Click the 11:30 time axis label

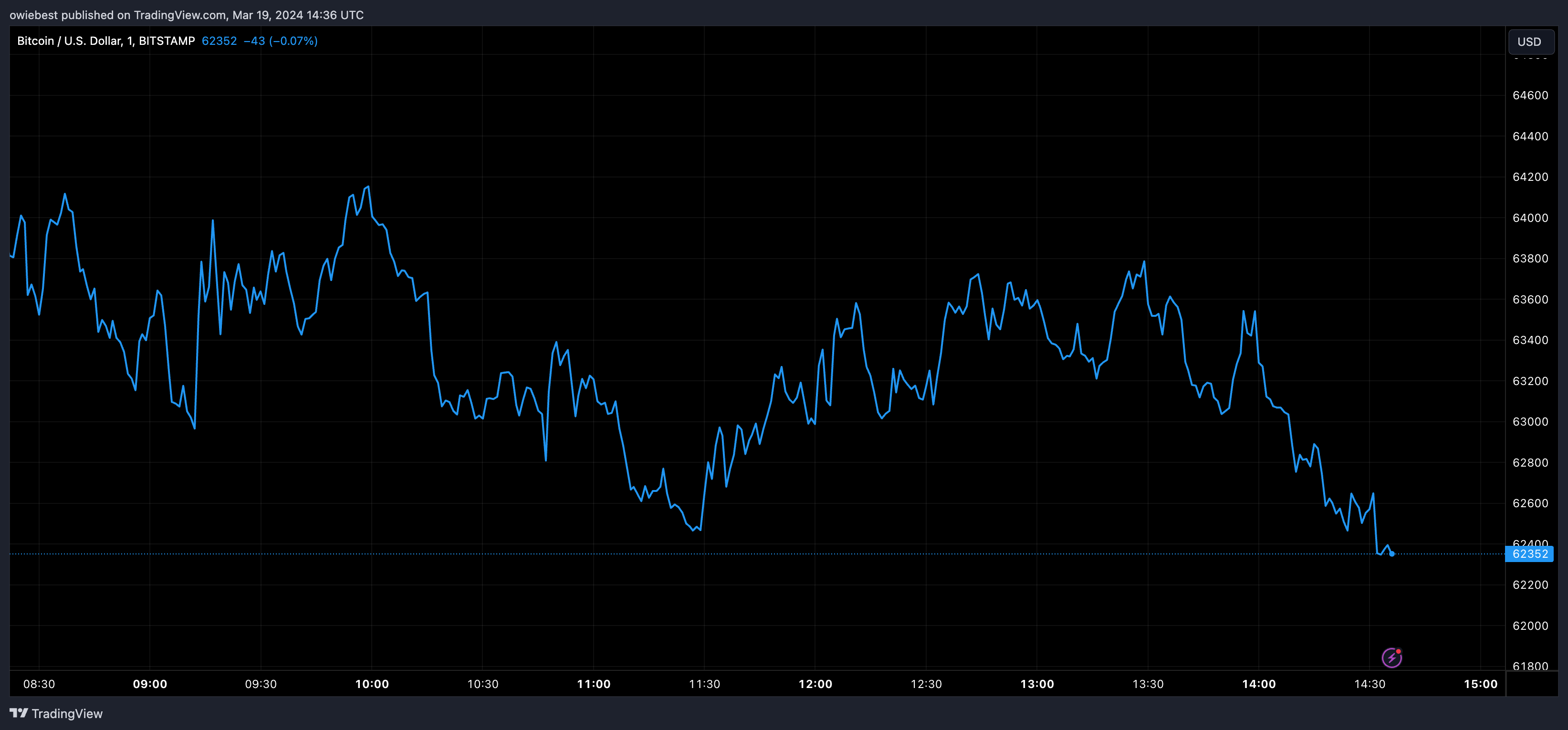pyautogui.click(x=704, y=684)
